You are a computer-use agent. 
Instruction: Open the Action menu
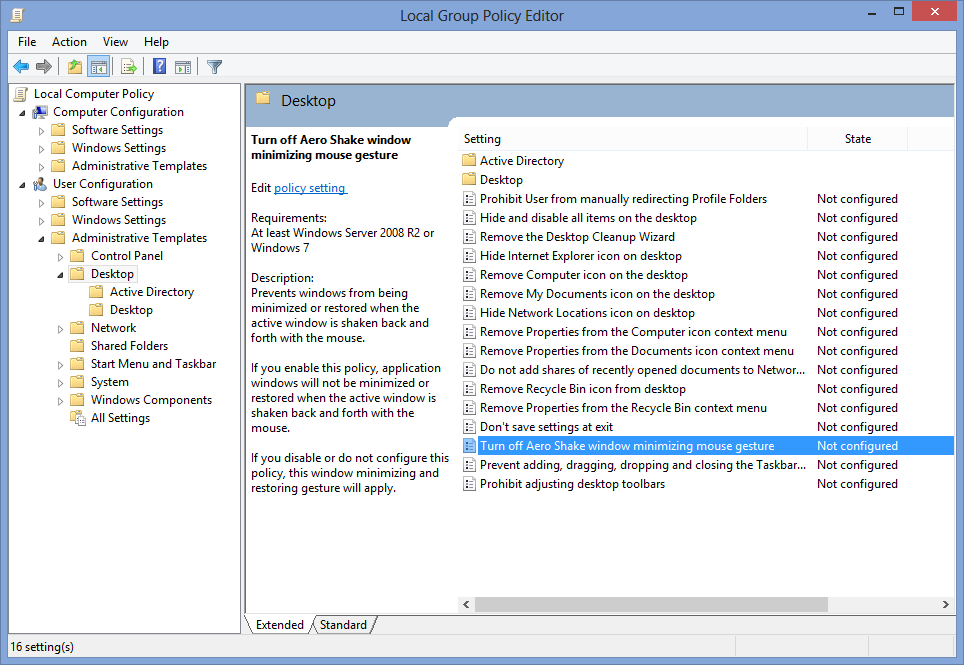click(x=69, y=42)
